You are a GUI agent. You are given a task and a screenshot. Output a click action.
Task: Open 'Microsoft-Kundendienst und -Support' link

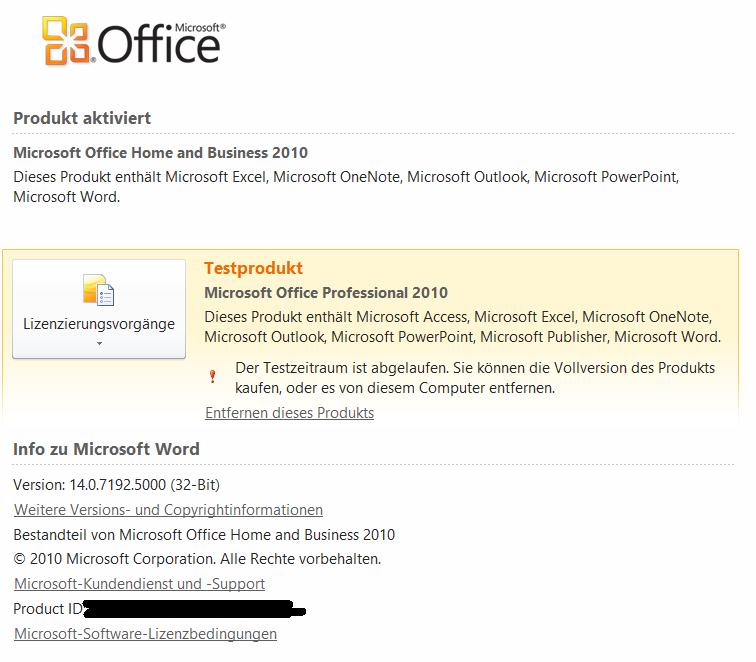139,584
